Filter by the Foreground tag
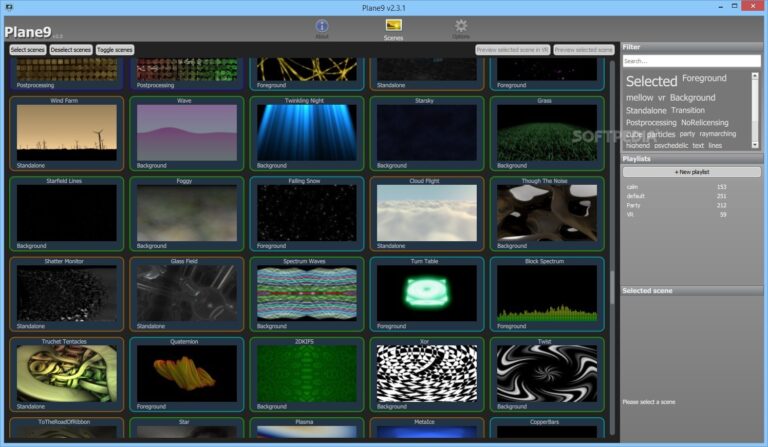This screenshot has width=768, height=447. pos(704,78)
